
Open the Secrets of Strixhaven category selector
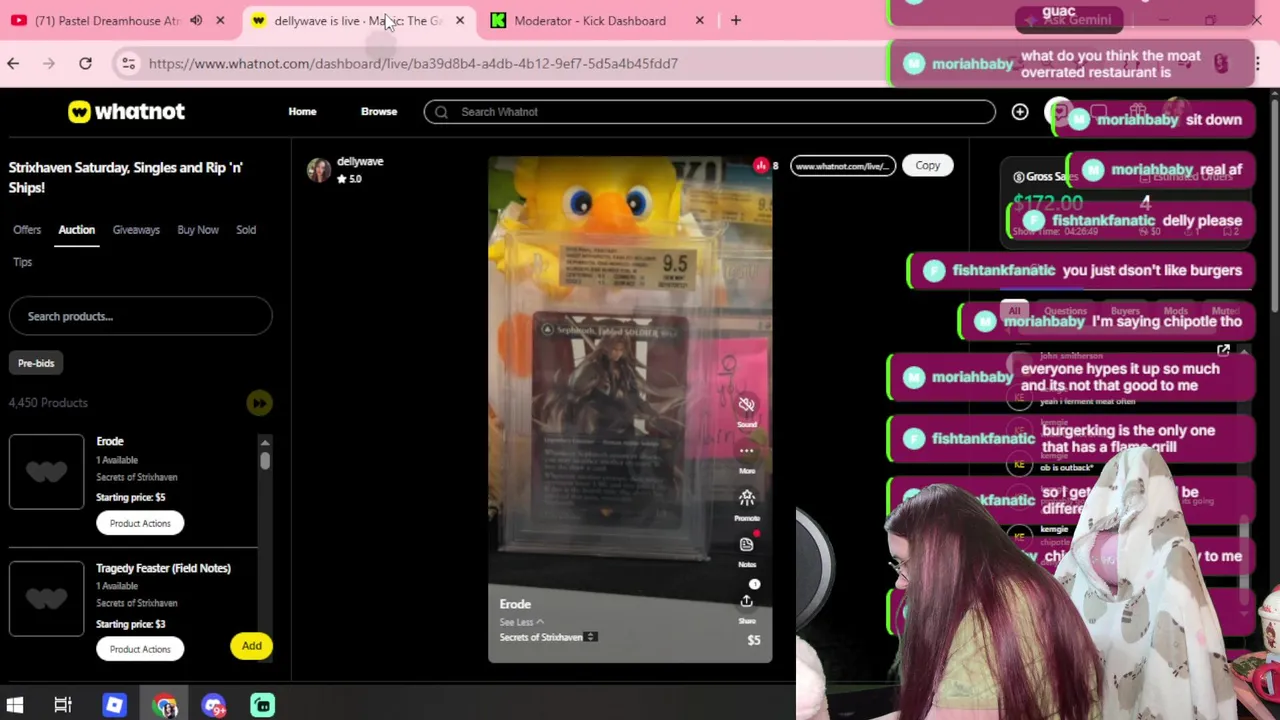coord(548,637)
